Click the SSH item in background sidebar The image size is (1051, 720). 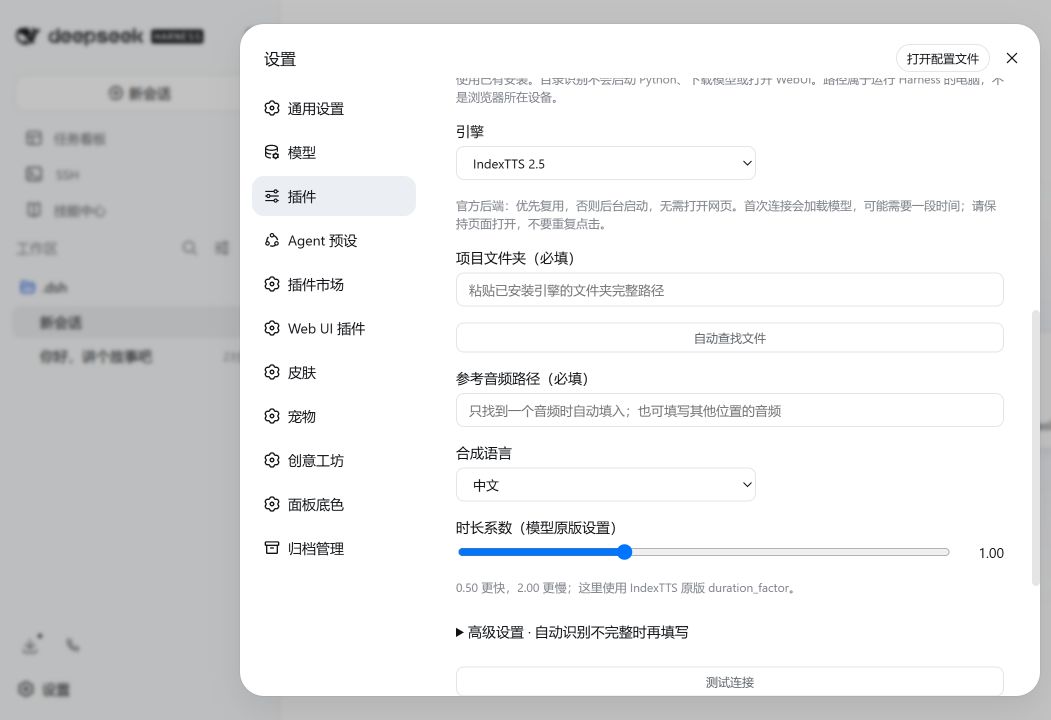[67, 175]
